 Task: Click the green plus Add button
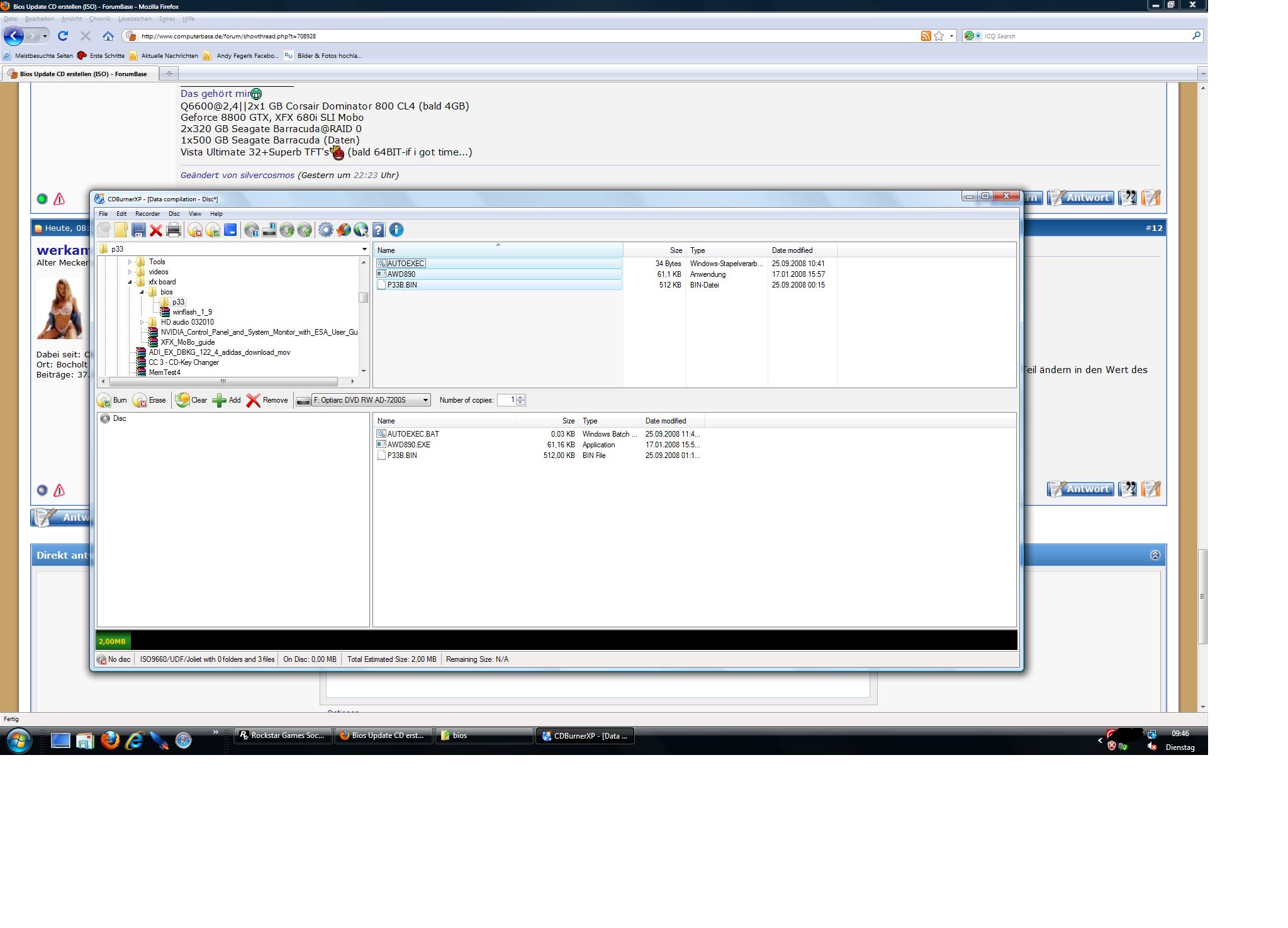[x=227, y=400]
